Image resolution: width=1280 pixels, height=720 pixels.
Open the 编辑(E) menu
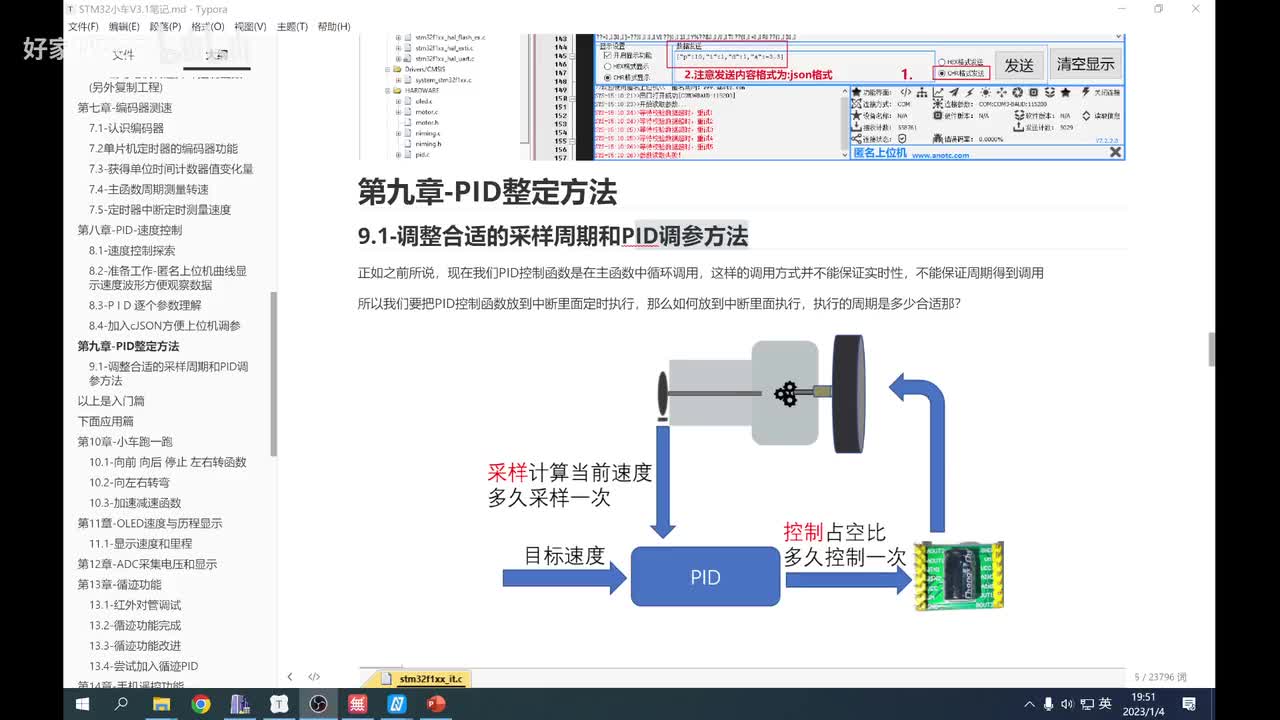click(x=124, y=27)
